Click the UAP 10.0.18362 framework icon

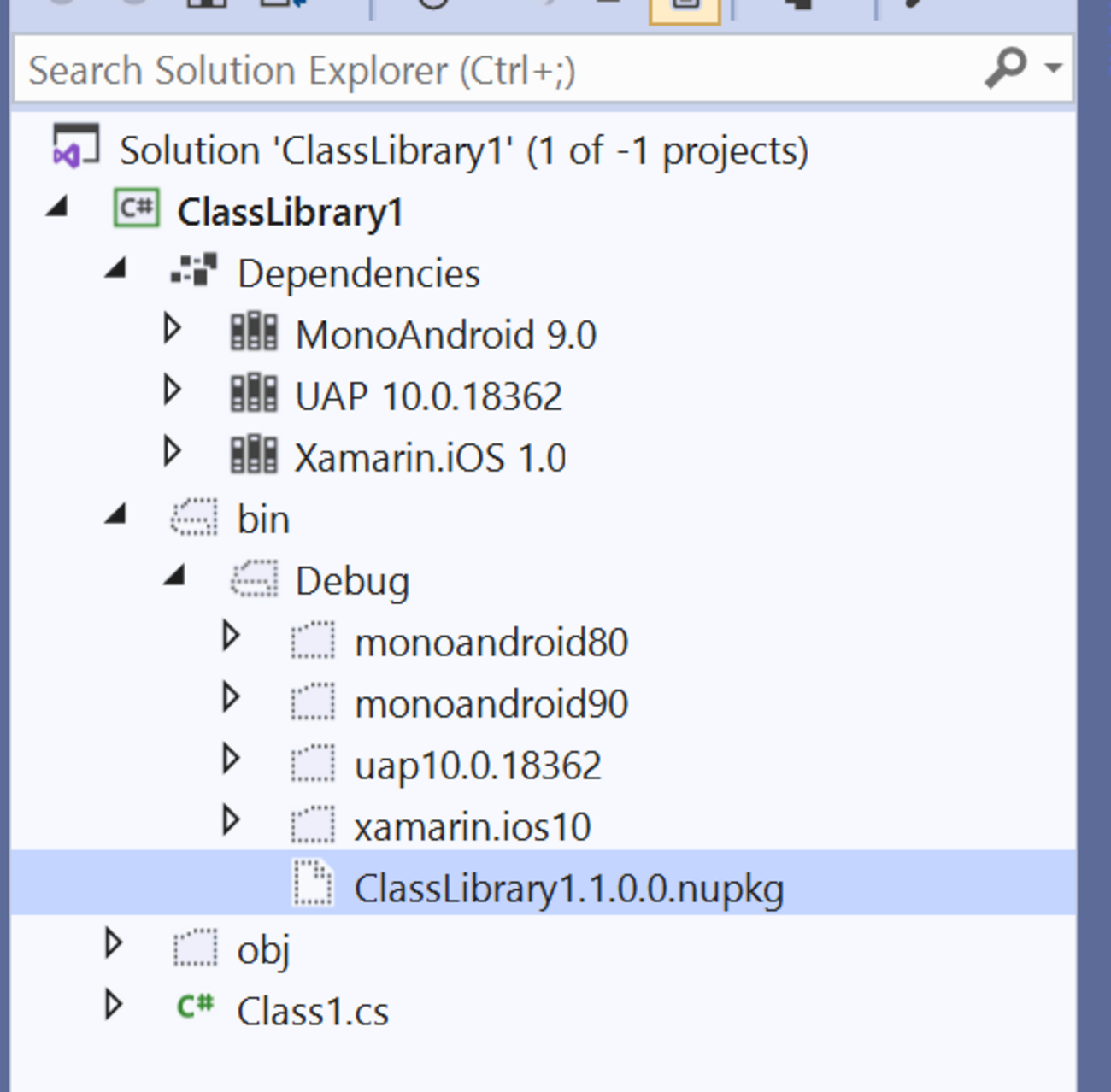pyautogui.click(x=254, y=395)
